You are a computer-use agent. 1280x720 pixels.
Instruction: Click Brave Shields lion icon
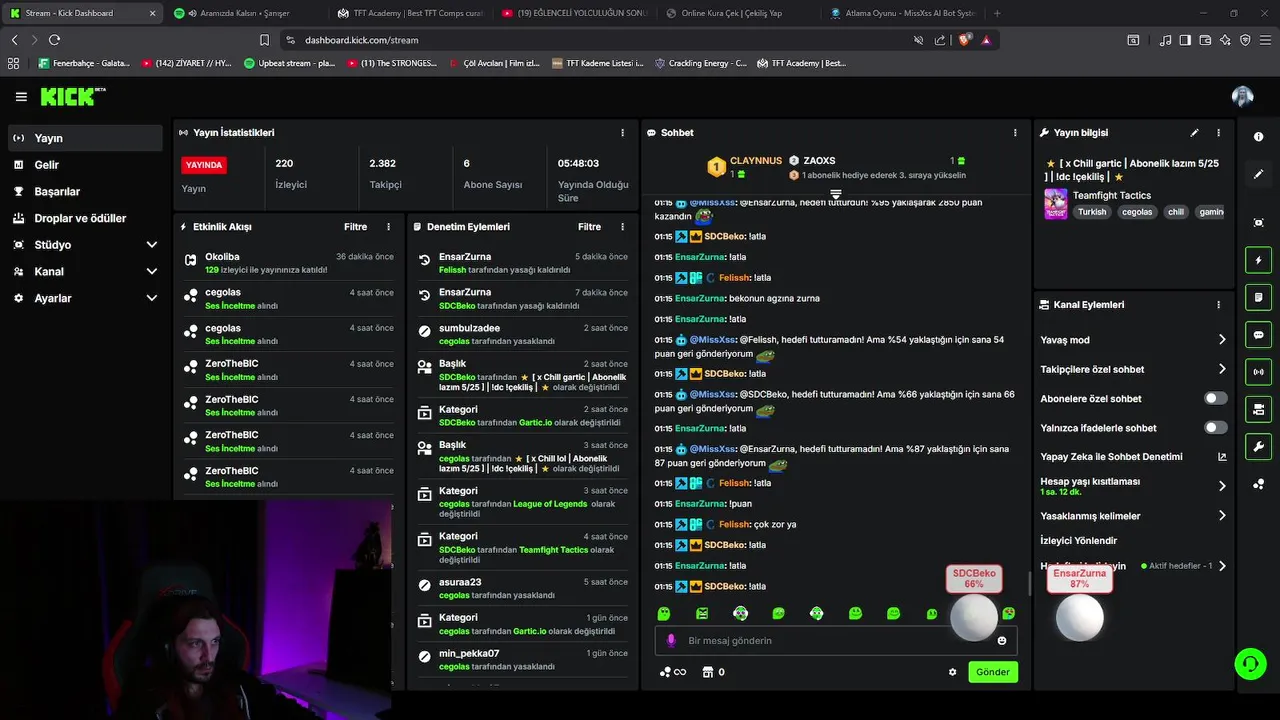(x=964, y=40)
